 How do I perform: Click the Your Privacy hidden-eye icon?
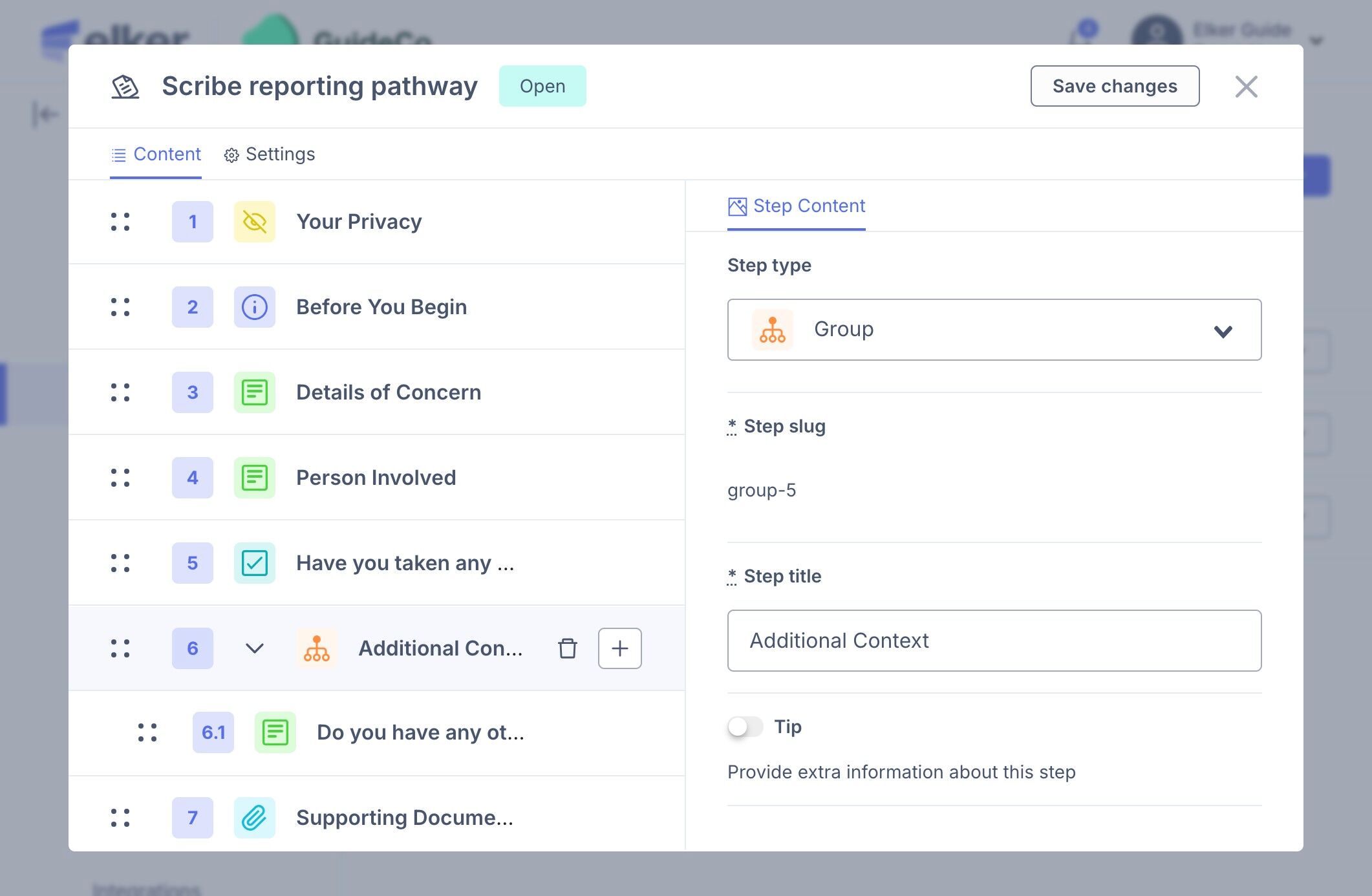point(254,222)
